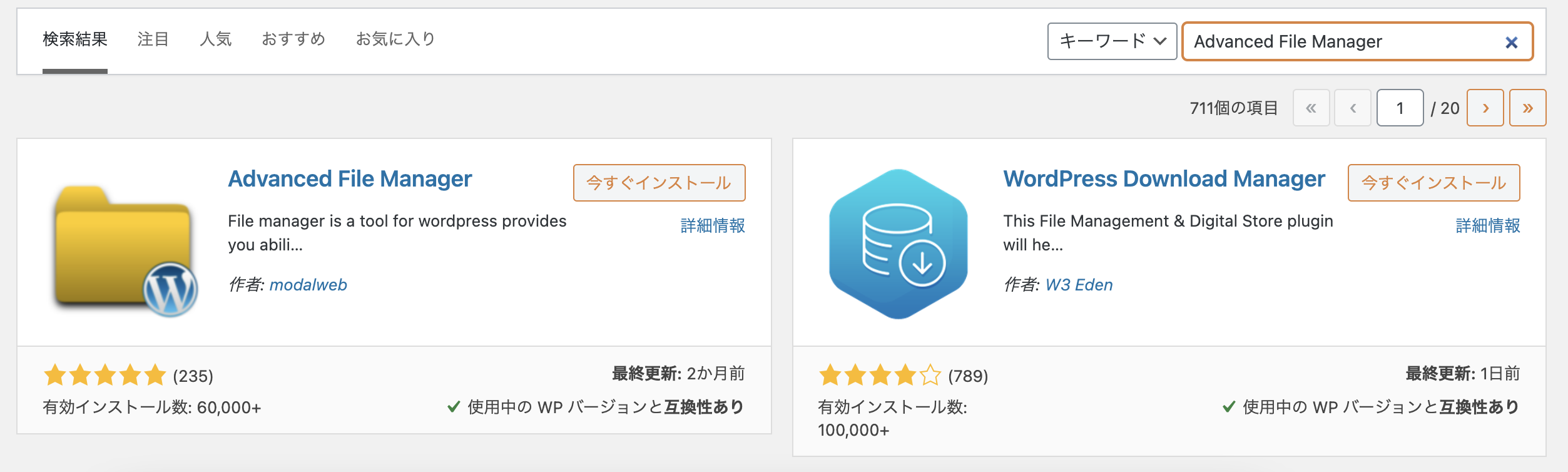Switch to the 人気 tab

(216, 39)
